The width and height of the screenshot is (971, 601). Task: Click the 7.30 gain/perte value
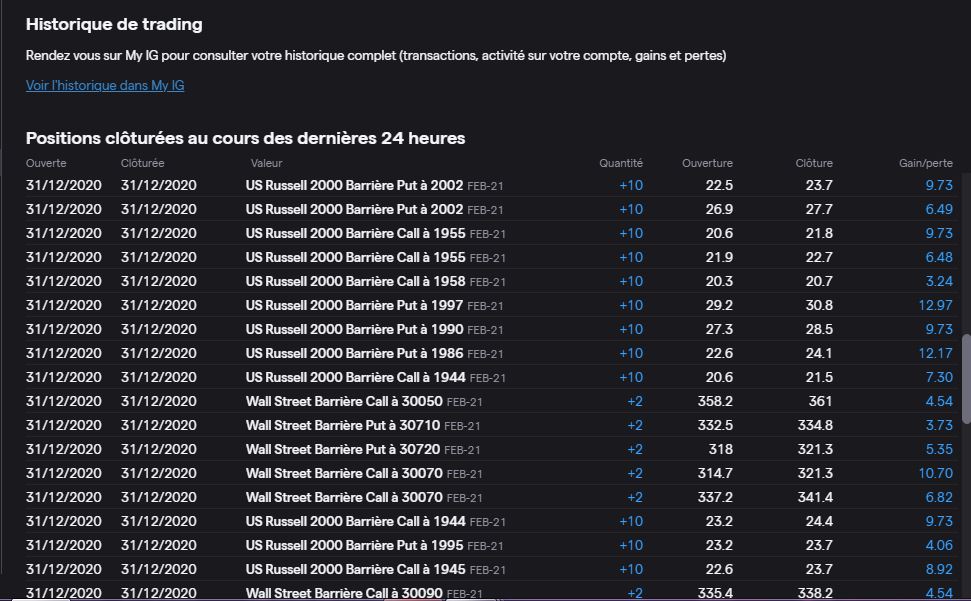pyautogui.click(x=938, y=377)
